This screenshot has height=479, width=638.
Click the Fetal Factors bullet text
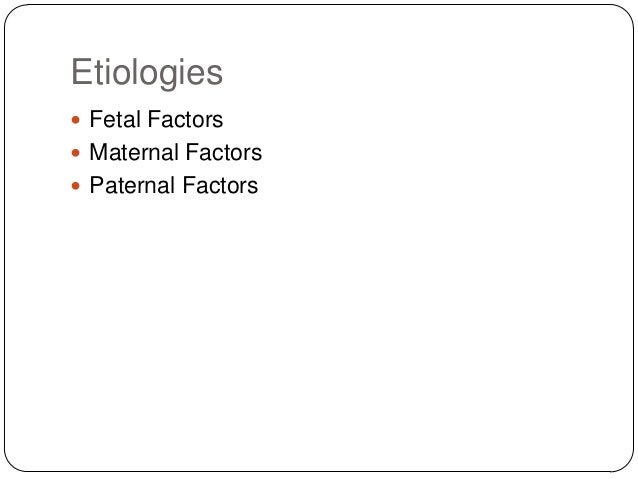[156, 120]
